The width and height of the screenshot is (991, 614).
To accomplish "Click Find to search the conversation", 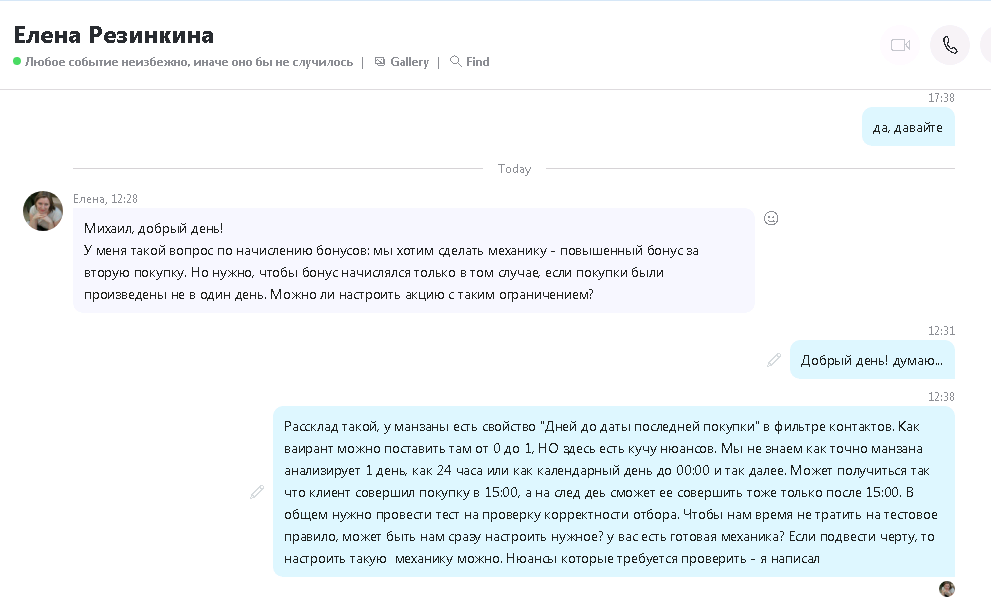I will pyautogui.click(x=470, y=62).
